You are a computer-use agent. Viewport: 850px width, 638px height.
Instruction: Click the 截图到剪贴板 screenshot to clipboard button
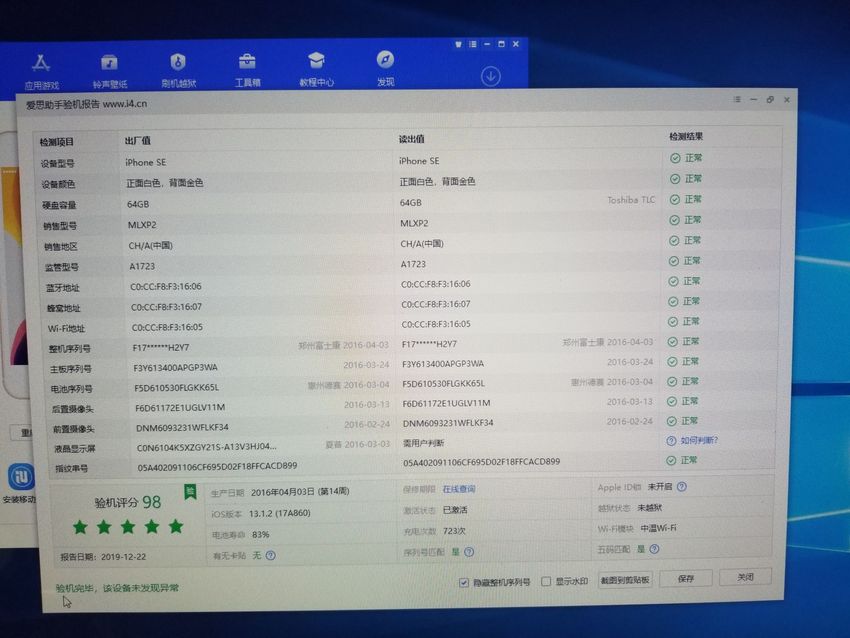(x=624, y=580)
